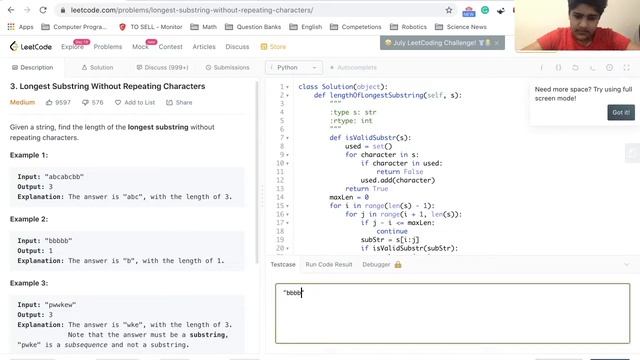Open the LeetCode Store link
The width and height of the screenshot is (640, 360).
point(273,47)
